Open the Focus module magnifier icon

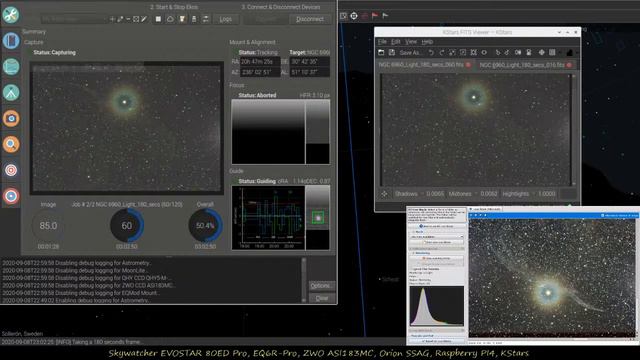[x=11, y=144]
